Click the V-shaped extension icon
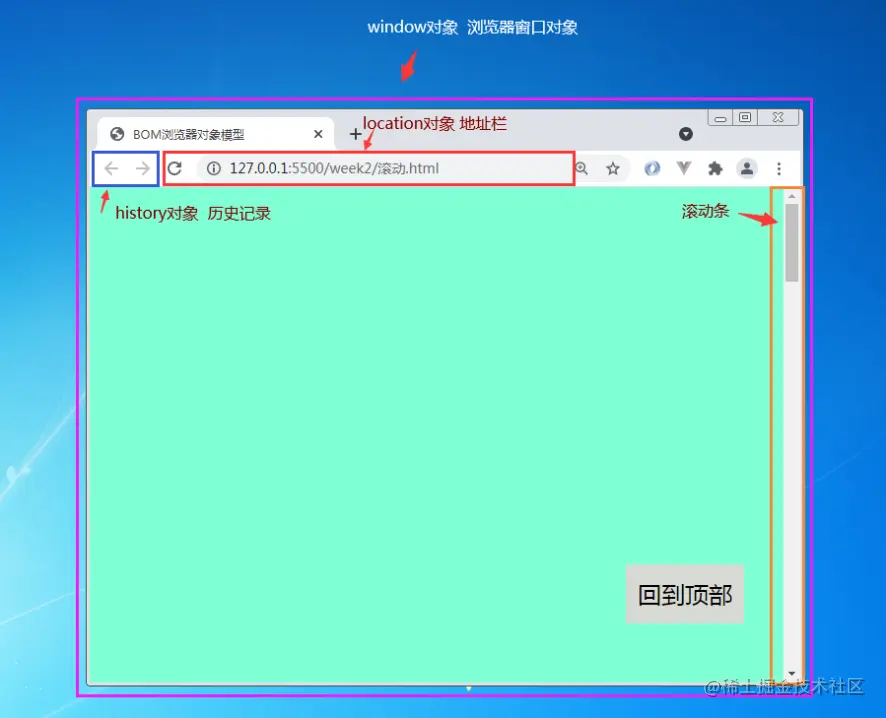The image size is (886, 718). coord(684,168)
